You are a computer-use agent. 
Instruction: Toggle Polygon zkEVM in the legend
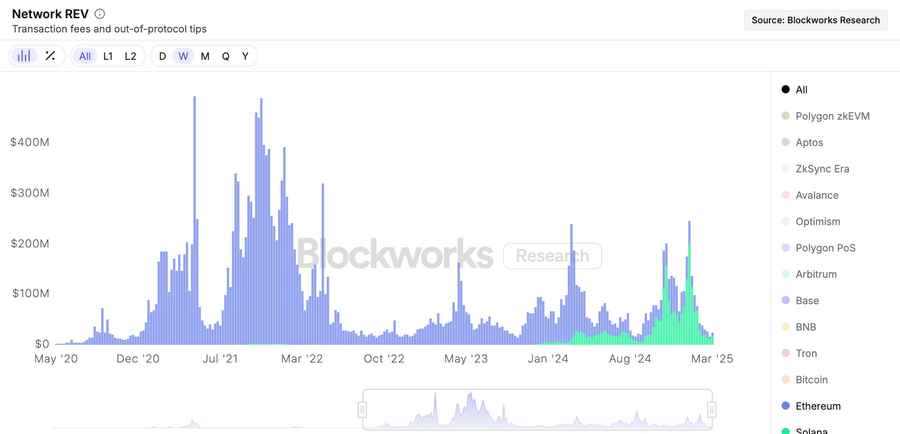pyautogui.click(x=825, y=116)
